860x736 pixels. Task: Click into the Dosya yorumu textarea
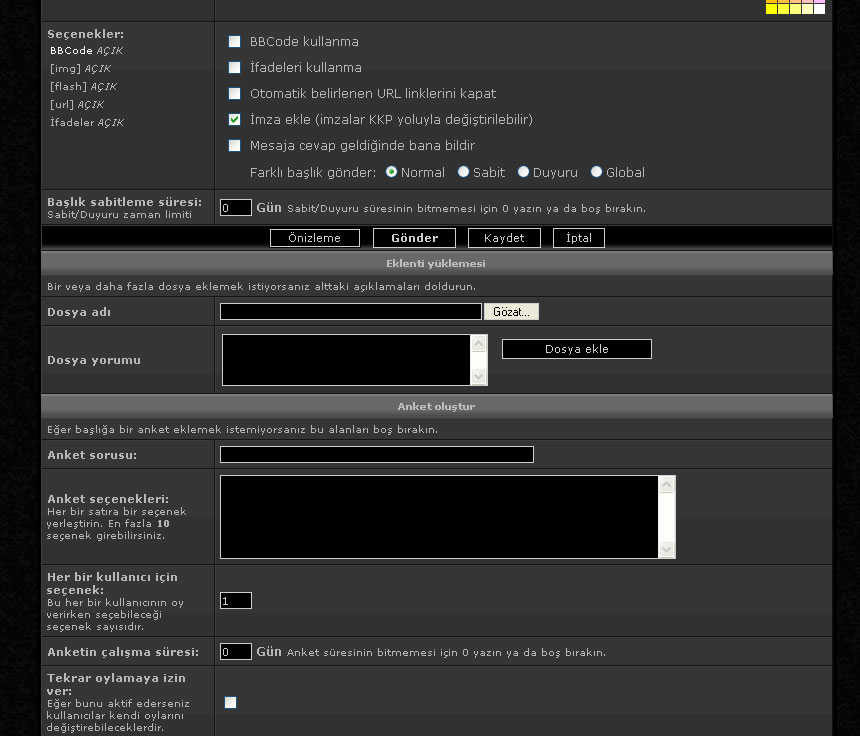click(347, 360)
